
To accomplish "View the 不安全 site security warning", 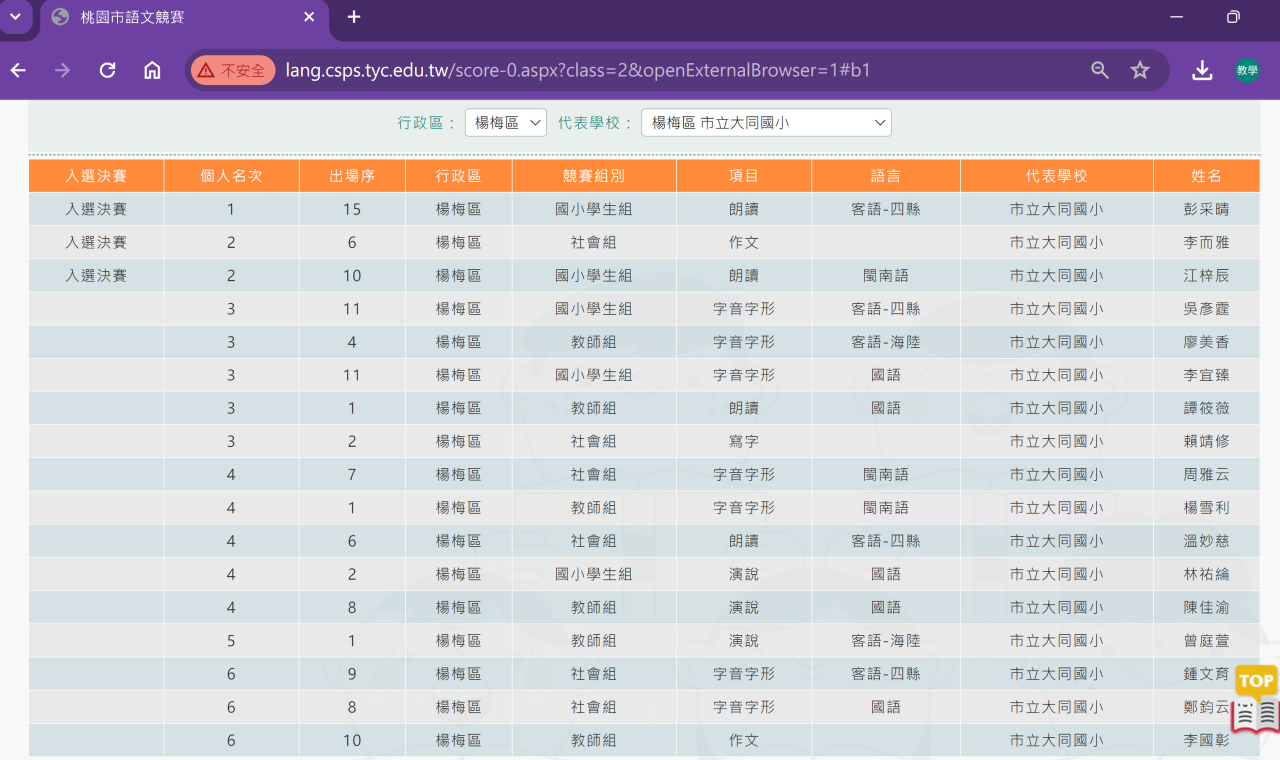I will tap(232, 70).
